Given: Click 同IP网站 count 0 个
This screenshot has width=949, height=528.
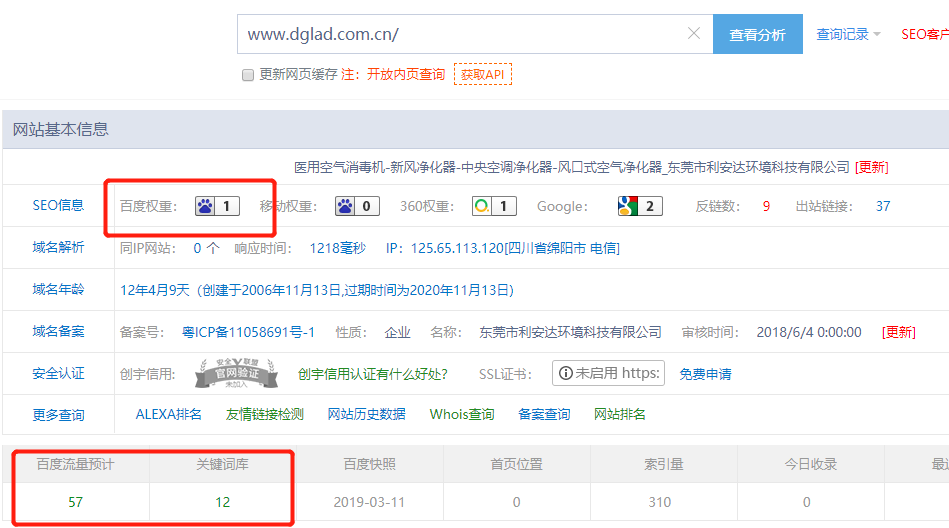Looking at the screenshot, I should (x=206, y=248).
